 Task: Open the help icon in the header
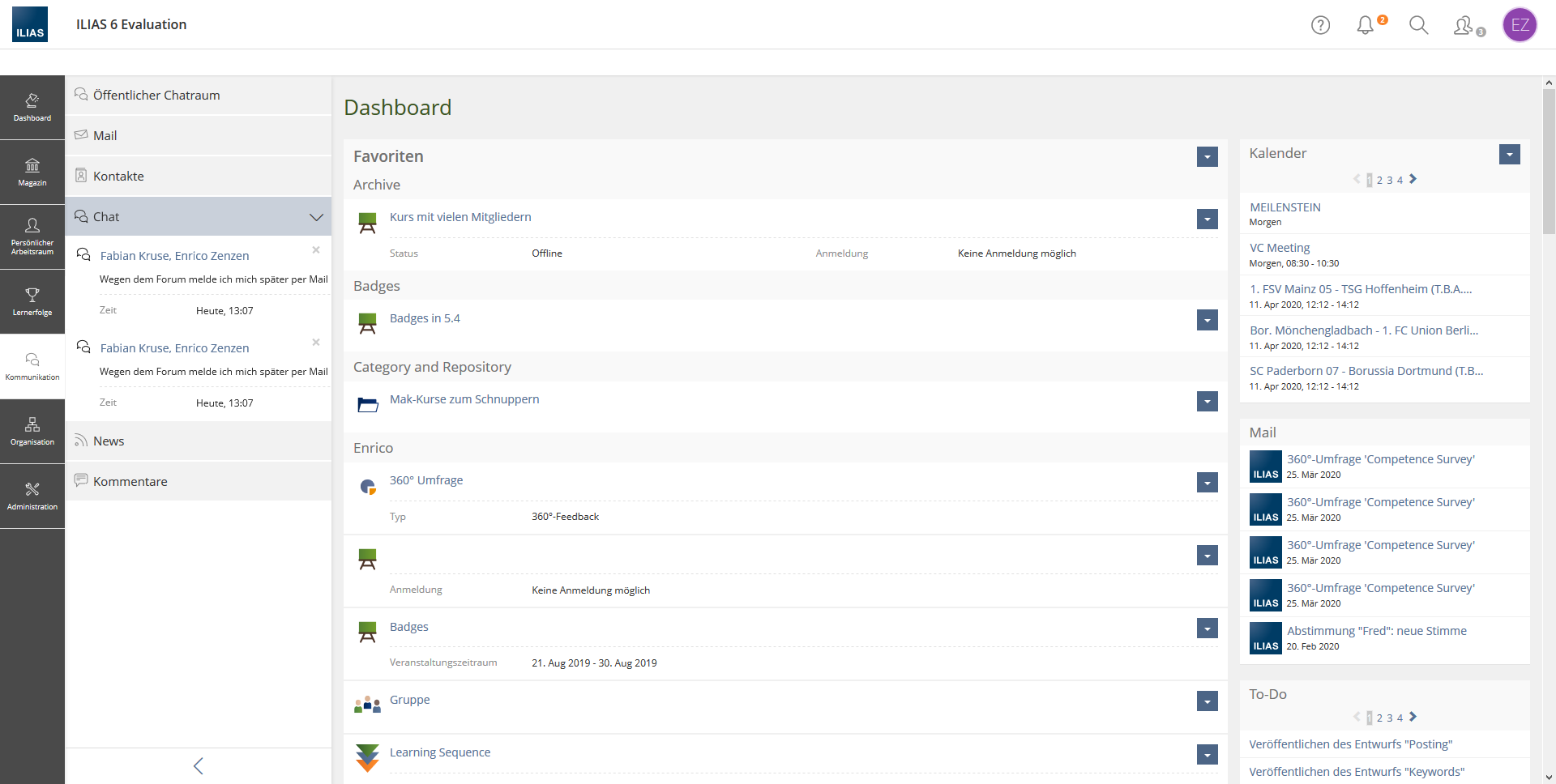click(x=1320, y=25)
